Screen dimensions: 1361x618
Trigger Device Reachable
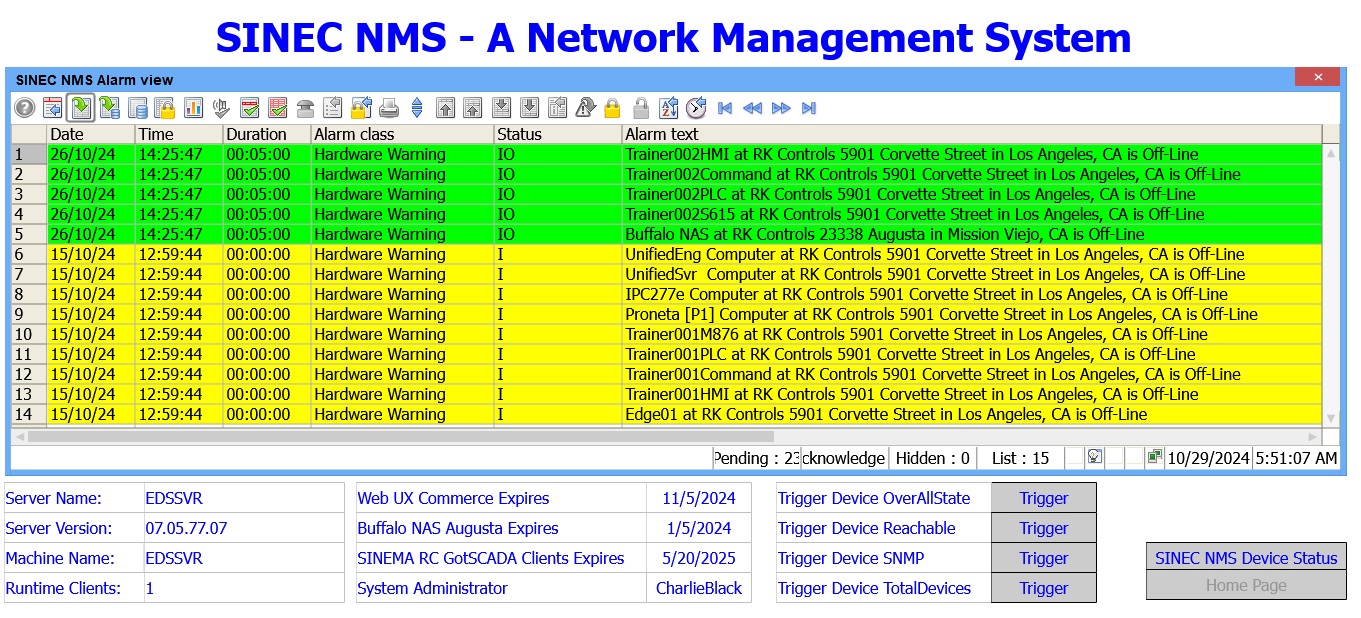pyautogui.click(x=1044, y=528)
